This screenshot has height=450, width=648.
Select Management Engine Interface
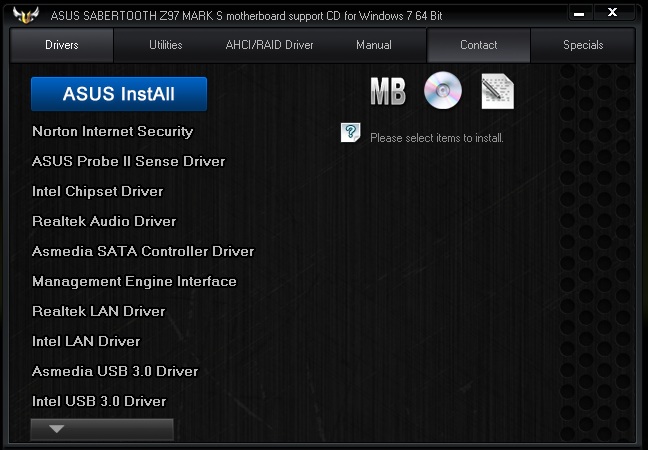(134, 281)
